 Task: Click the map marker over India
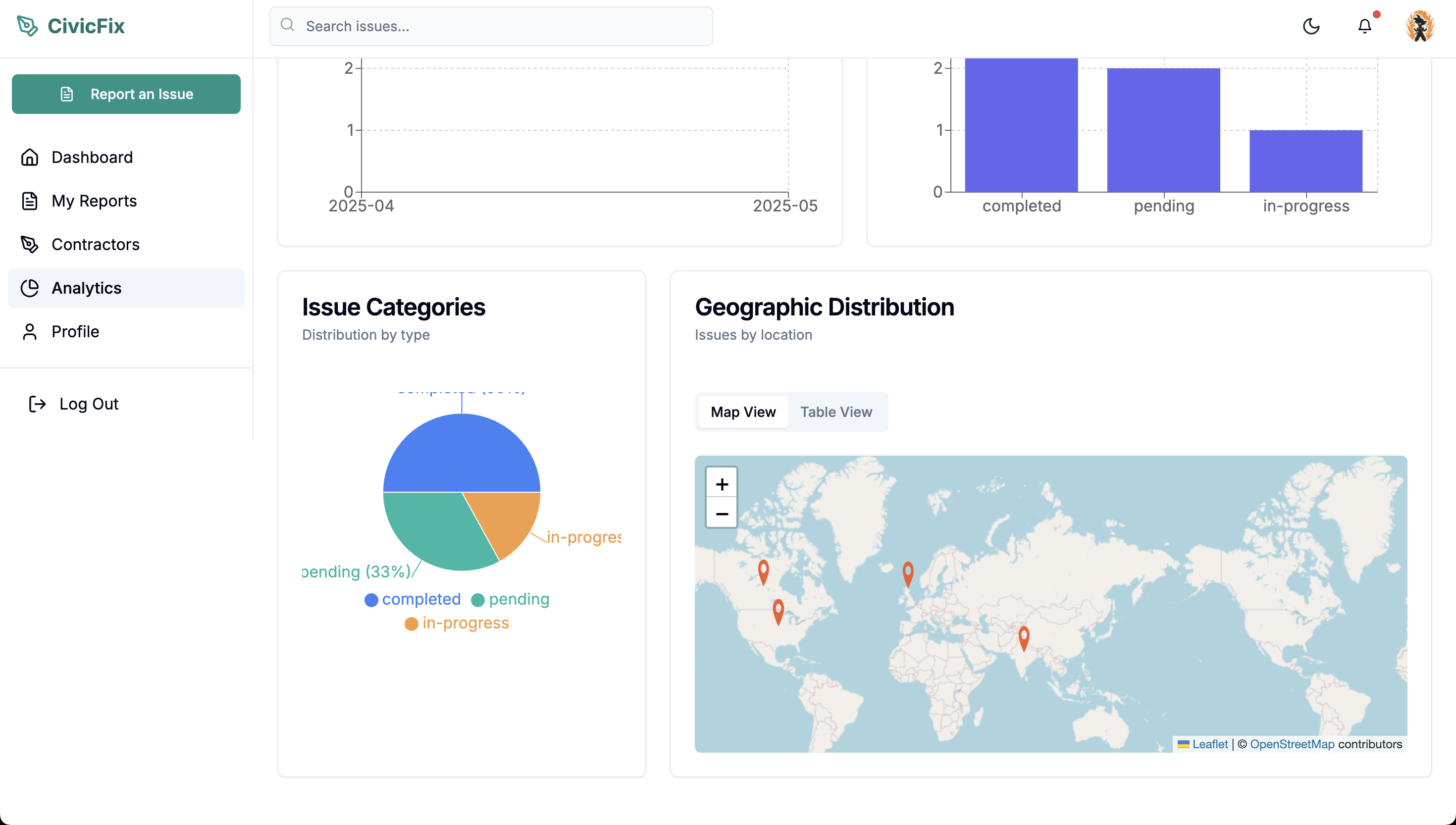(1024, 638)
